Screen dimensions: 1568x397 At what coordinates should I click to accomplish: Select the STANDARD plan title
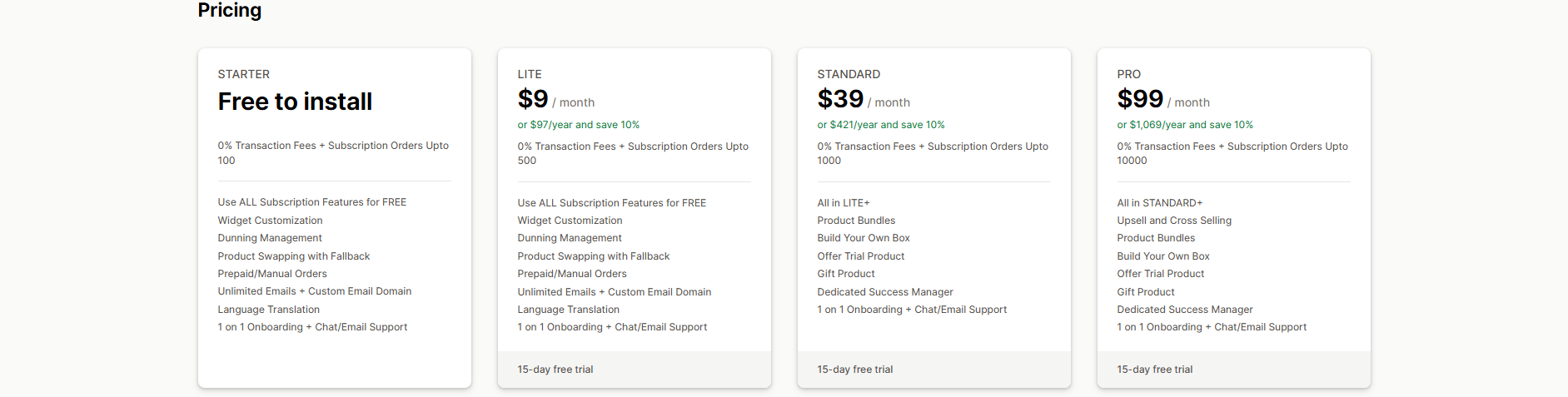click(849, 74)
